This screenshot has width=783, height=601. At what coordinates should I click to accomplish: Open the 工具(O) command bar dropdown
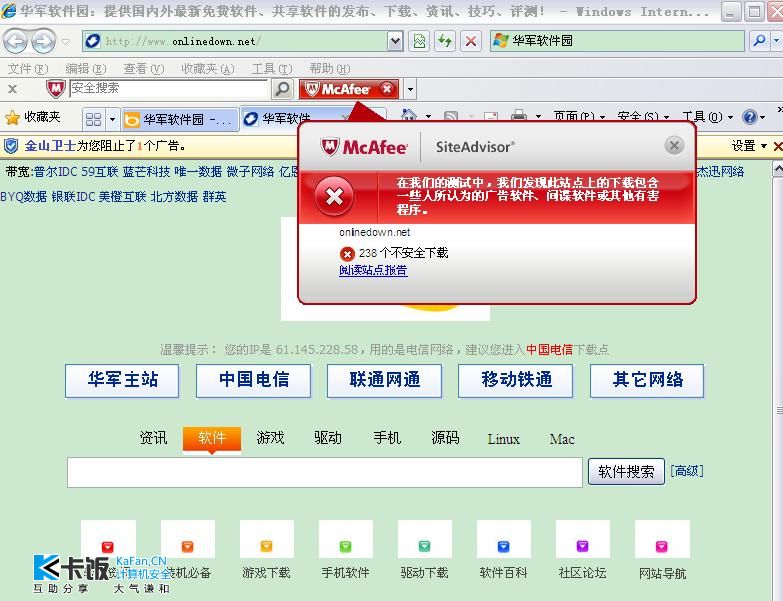tap(708, 117)
